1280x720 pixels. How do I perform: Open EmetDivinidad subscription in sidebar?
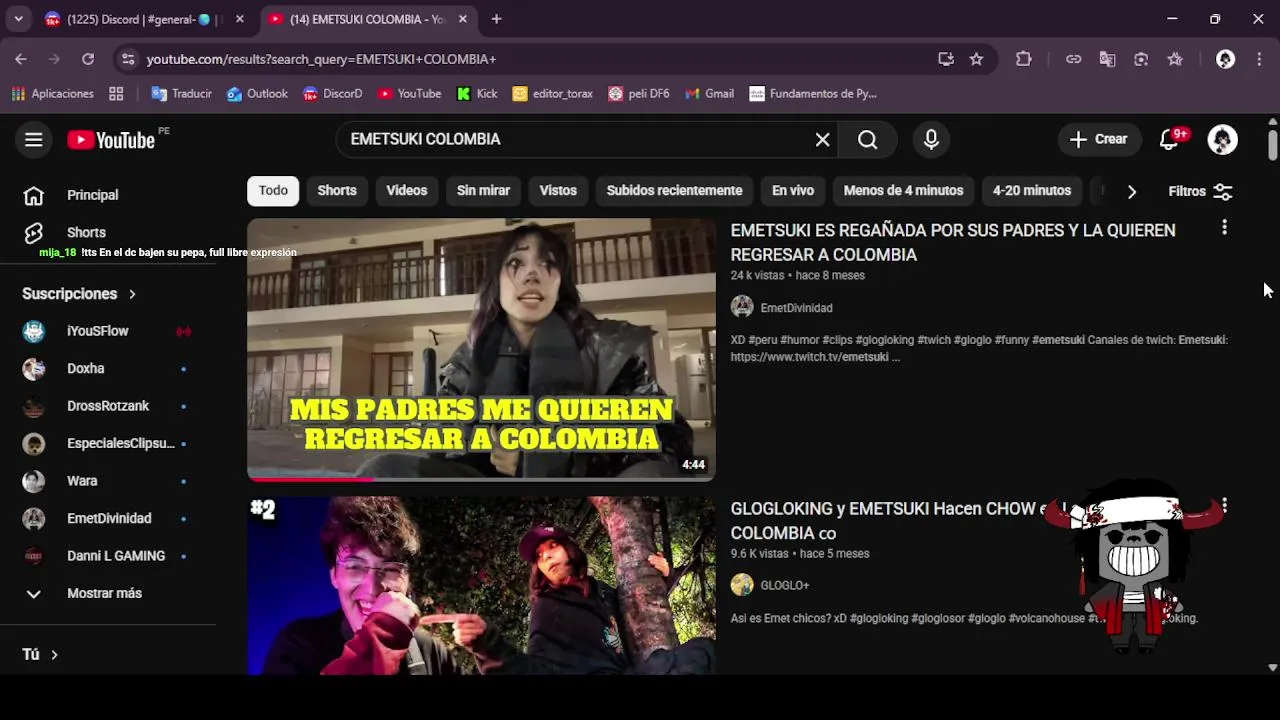click(x=108, y=518)
